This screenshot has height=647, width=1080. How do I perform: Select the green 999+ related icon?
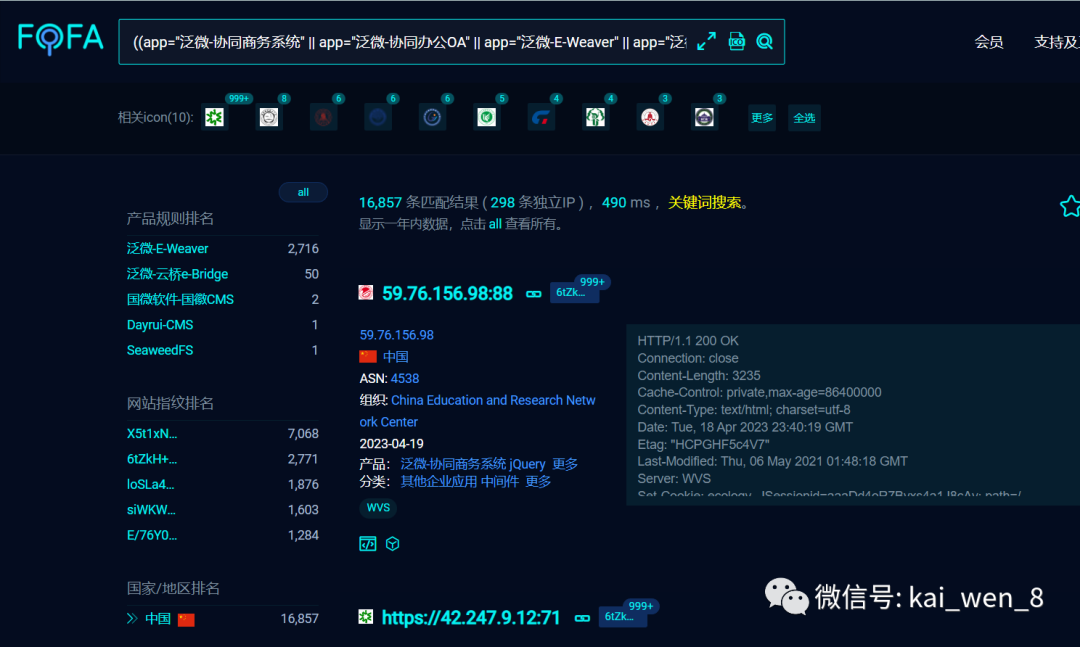(214, 117)
